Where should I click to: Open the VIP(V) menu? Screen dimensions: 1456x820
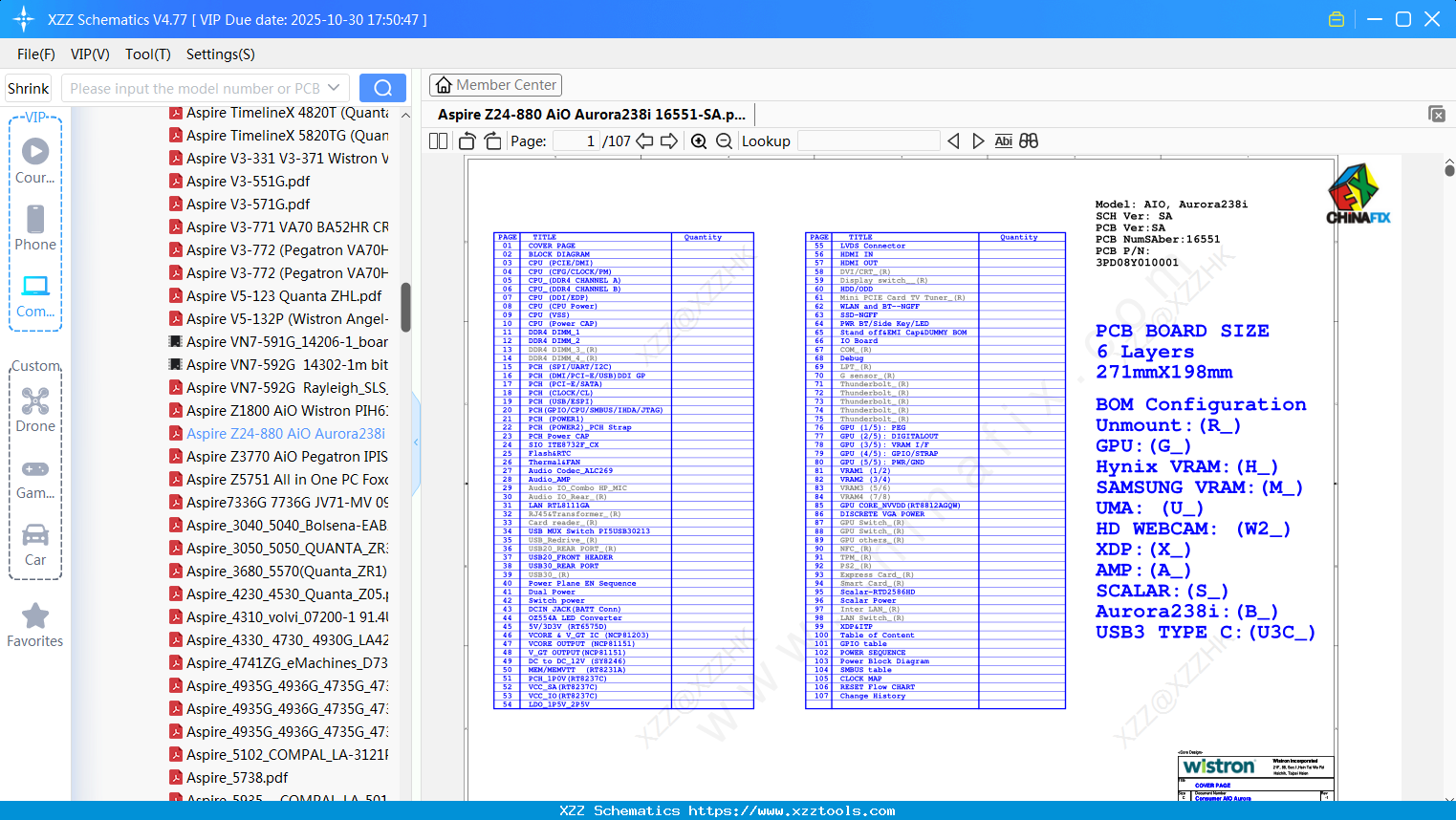click(x=90, y=54)
